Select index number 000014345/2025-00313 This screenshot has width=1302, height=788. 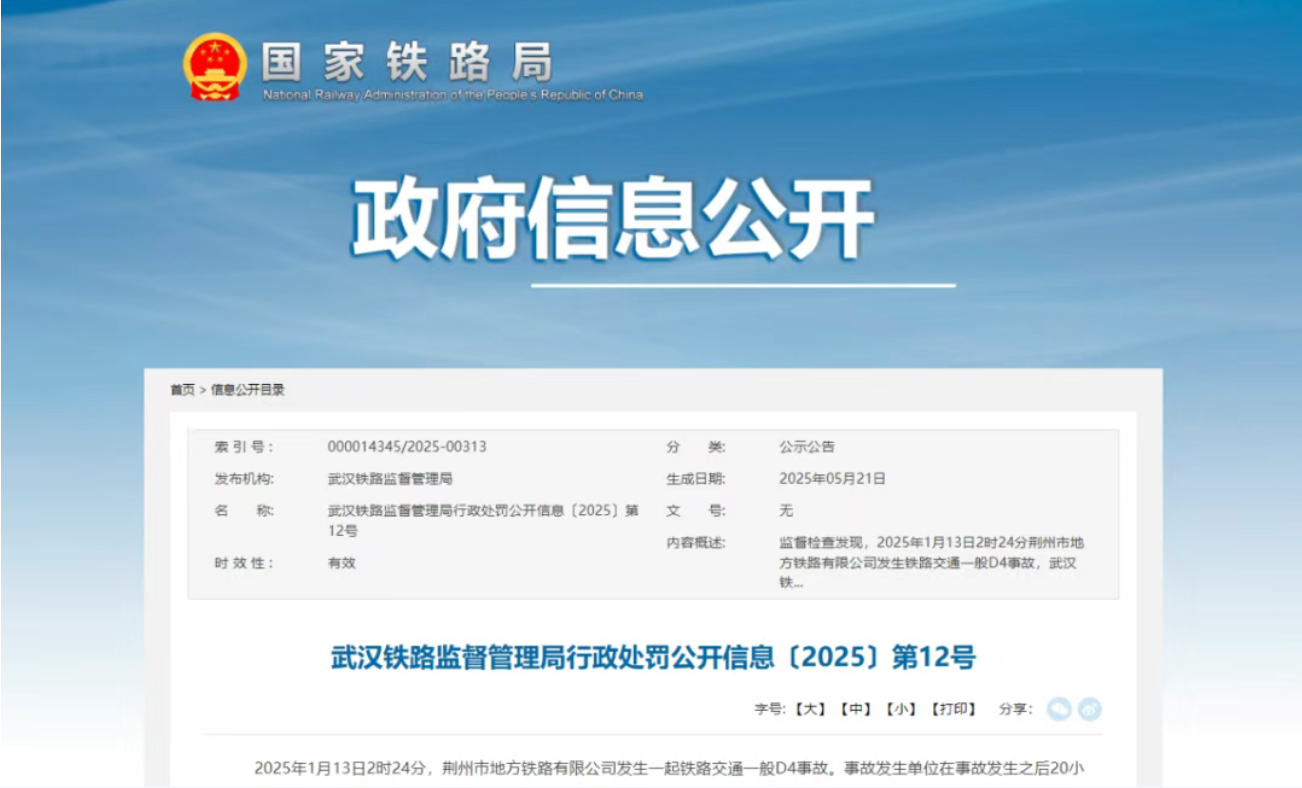[x=407, y=447]
